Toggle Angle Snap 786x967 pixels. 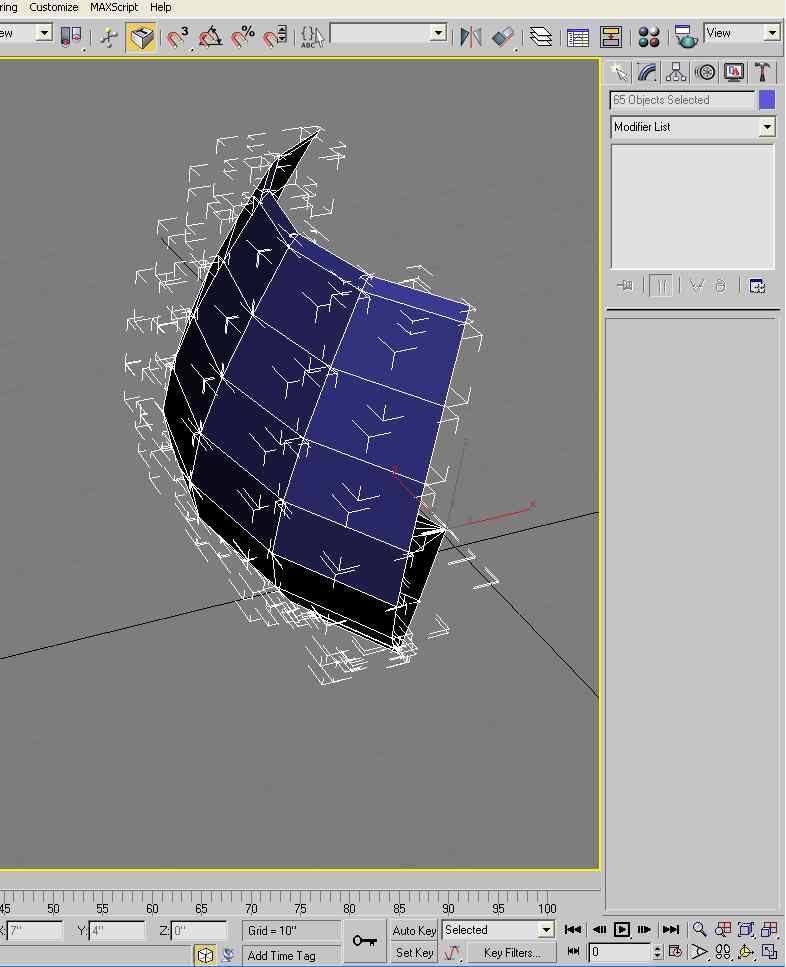pyautogui.click(x=210, y=37)
